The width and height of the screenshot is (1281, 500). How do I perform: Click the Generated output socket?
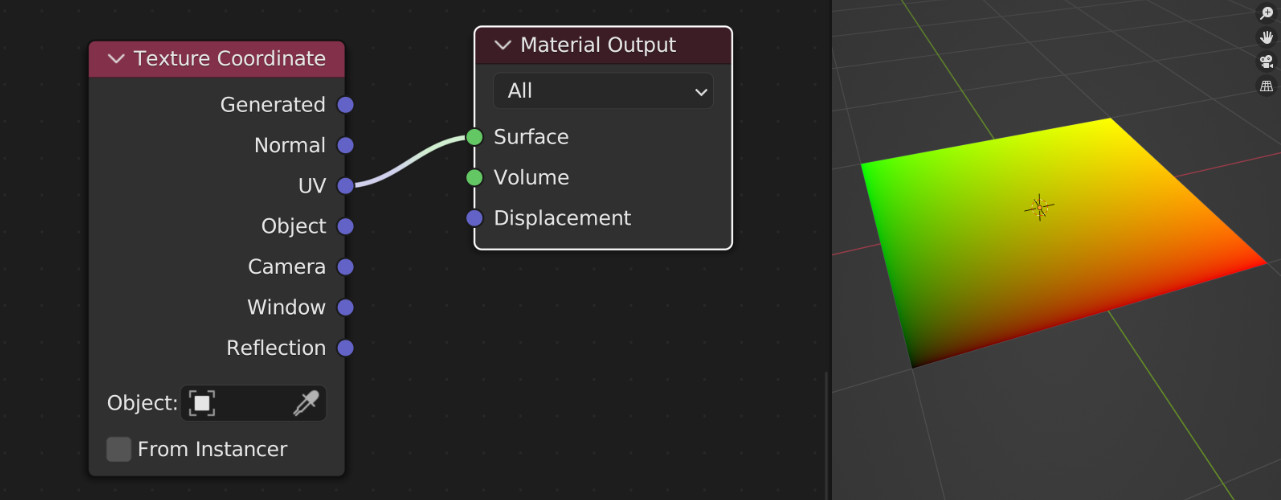345,105
